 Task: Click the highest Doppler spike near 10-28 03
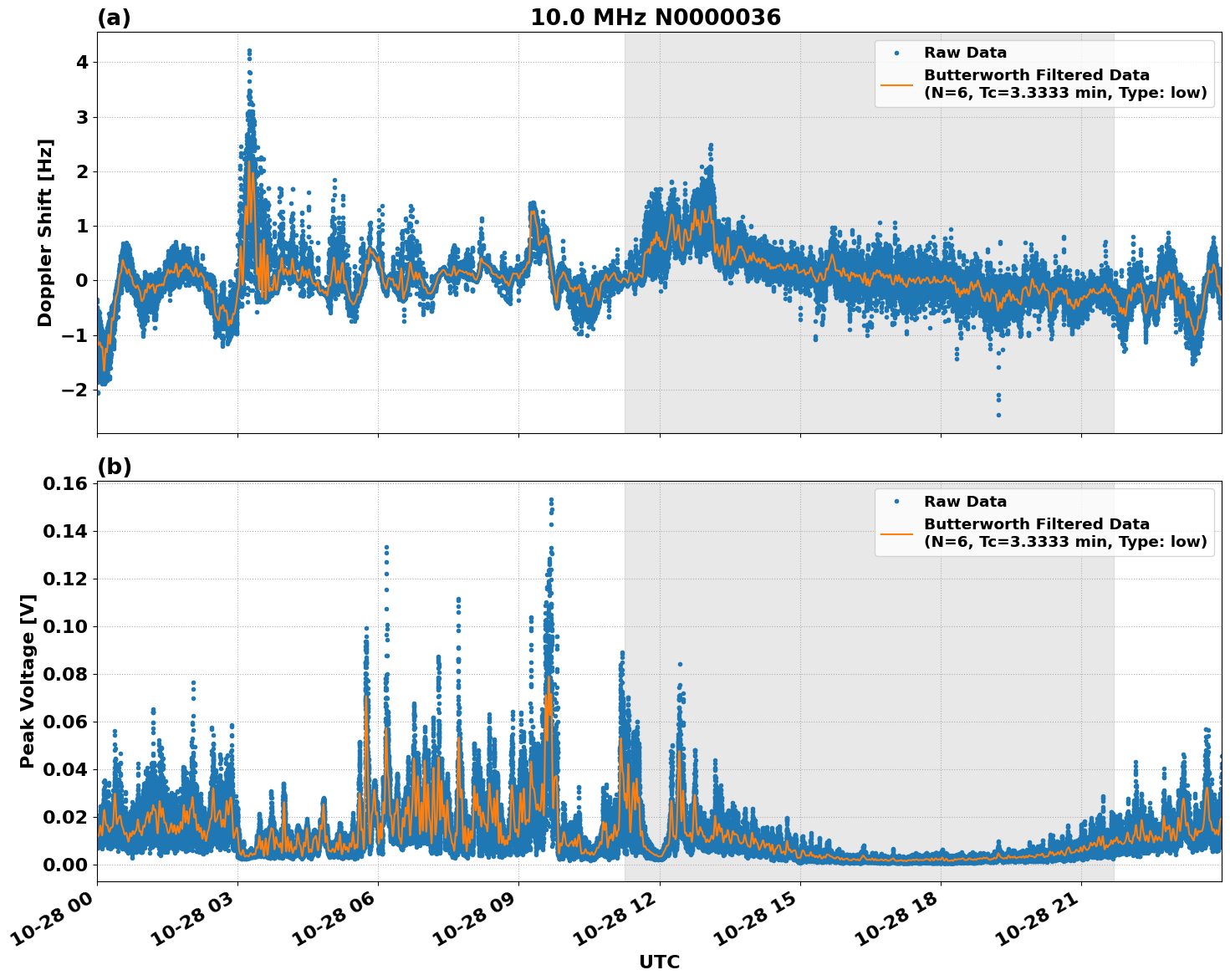[248, 51]
